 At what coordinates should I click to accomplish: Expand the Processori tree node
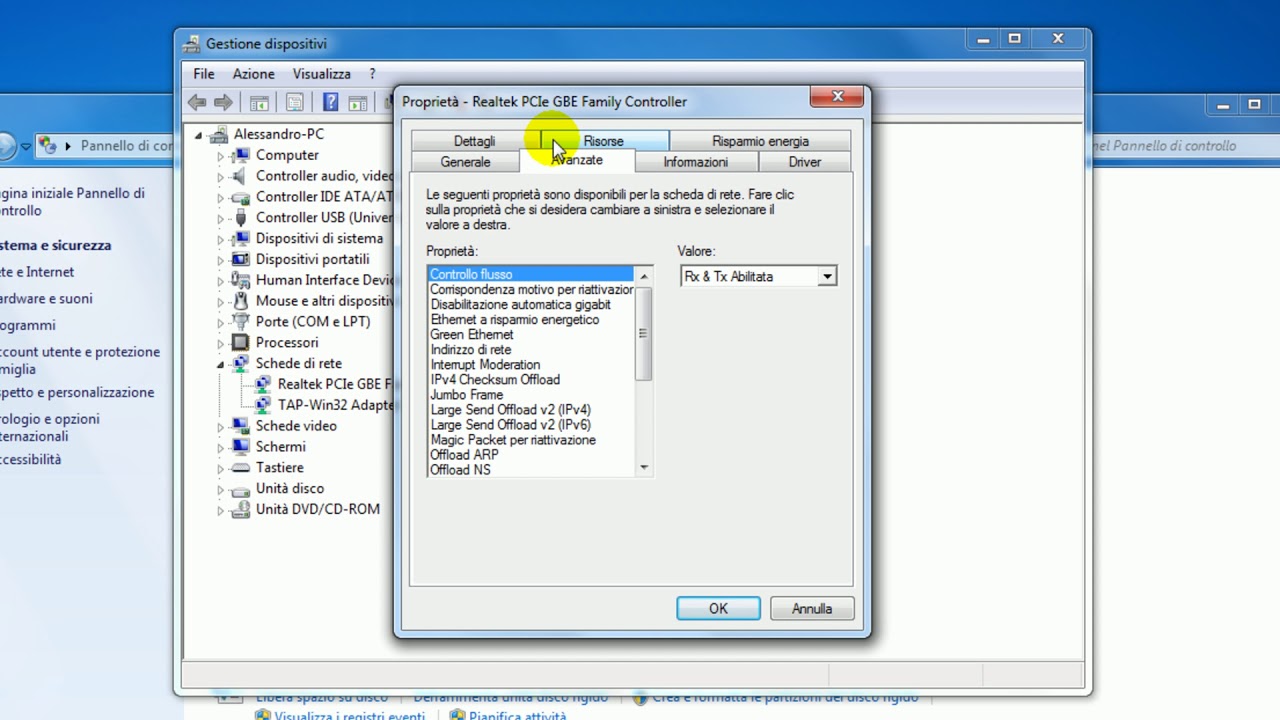point(221,343)
